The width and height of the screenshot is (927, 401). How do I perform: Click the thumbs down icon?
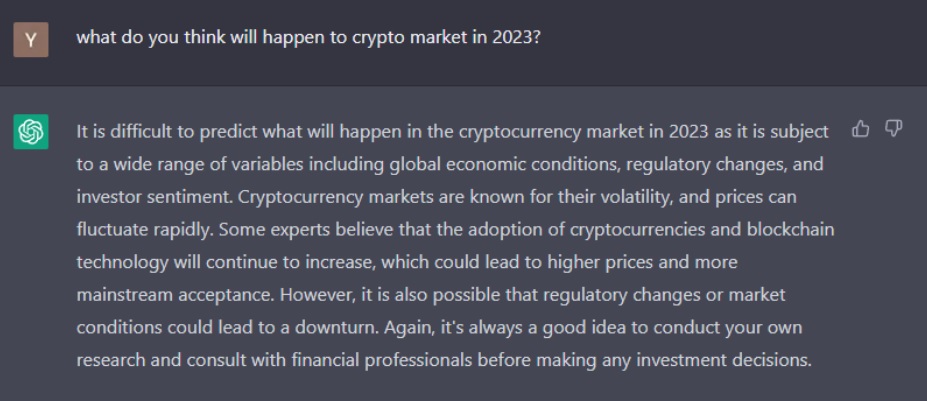click(x=893, y=129)
